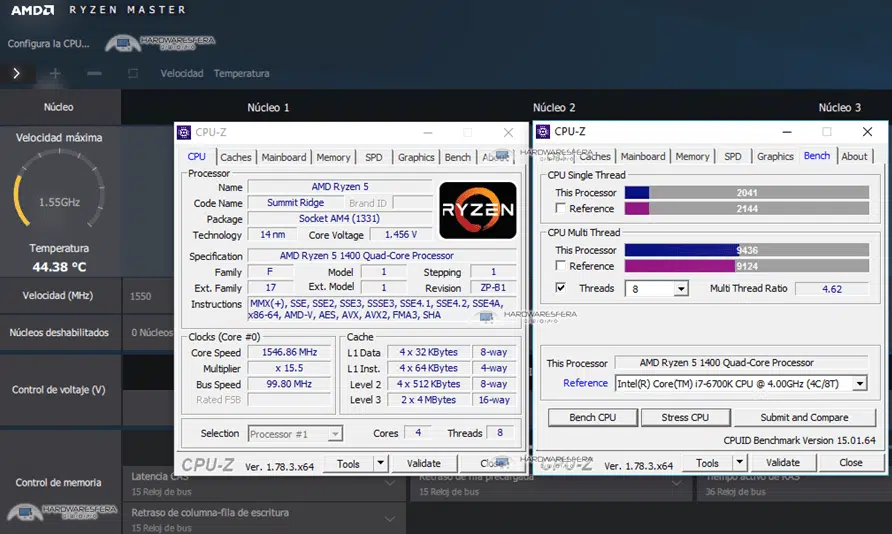Select the Velocidad view in Ryzen Master

point(181,73)
